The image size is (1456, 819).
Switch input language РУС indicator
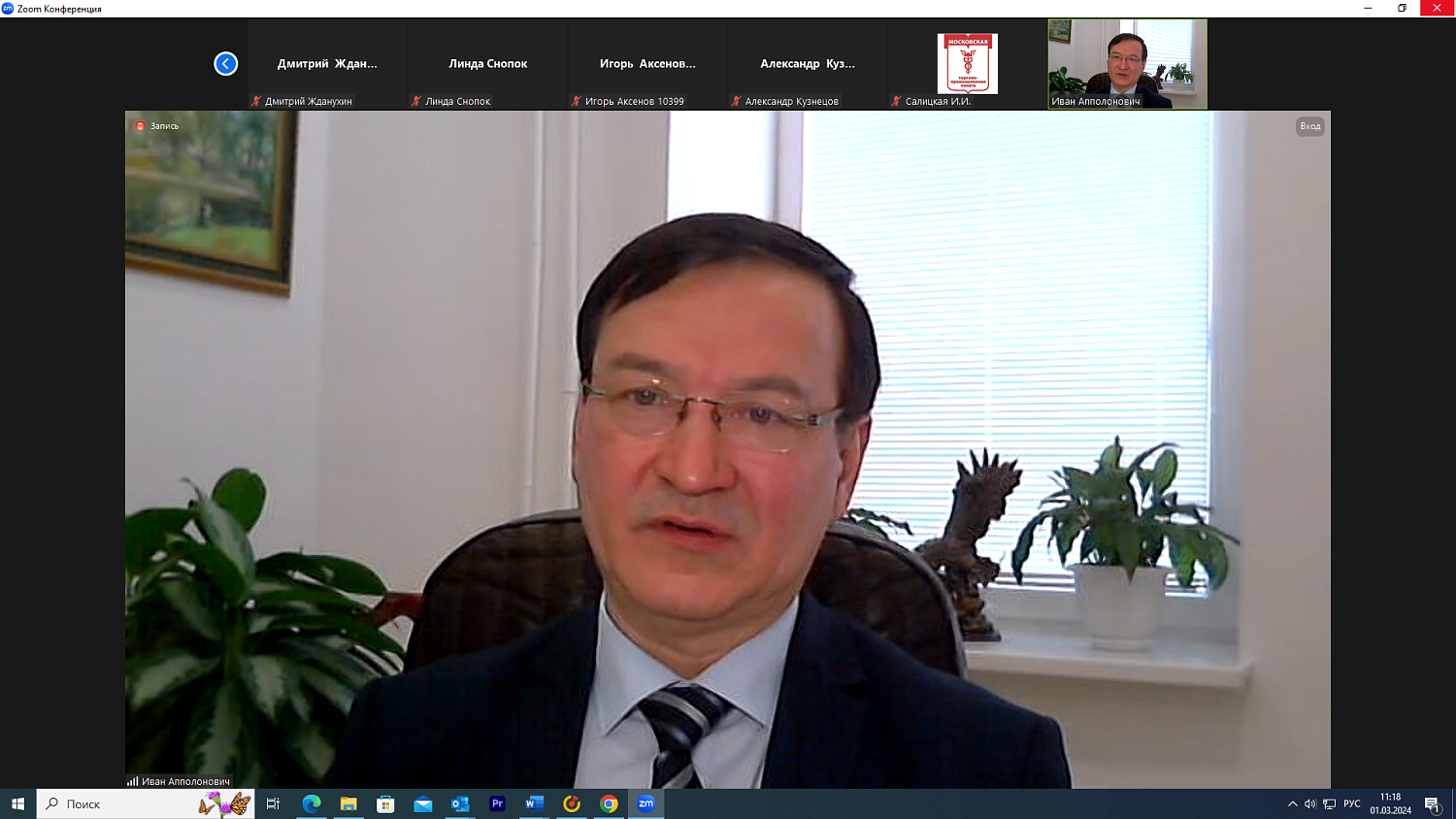[1351, 803]
